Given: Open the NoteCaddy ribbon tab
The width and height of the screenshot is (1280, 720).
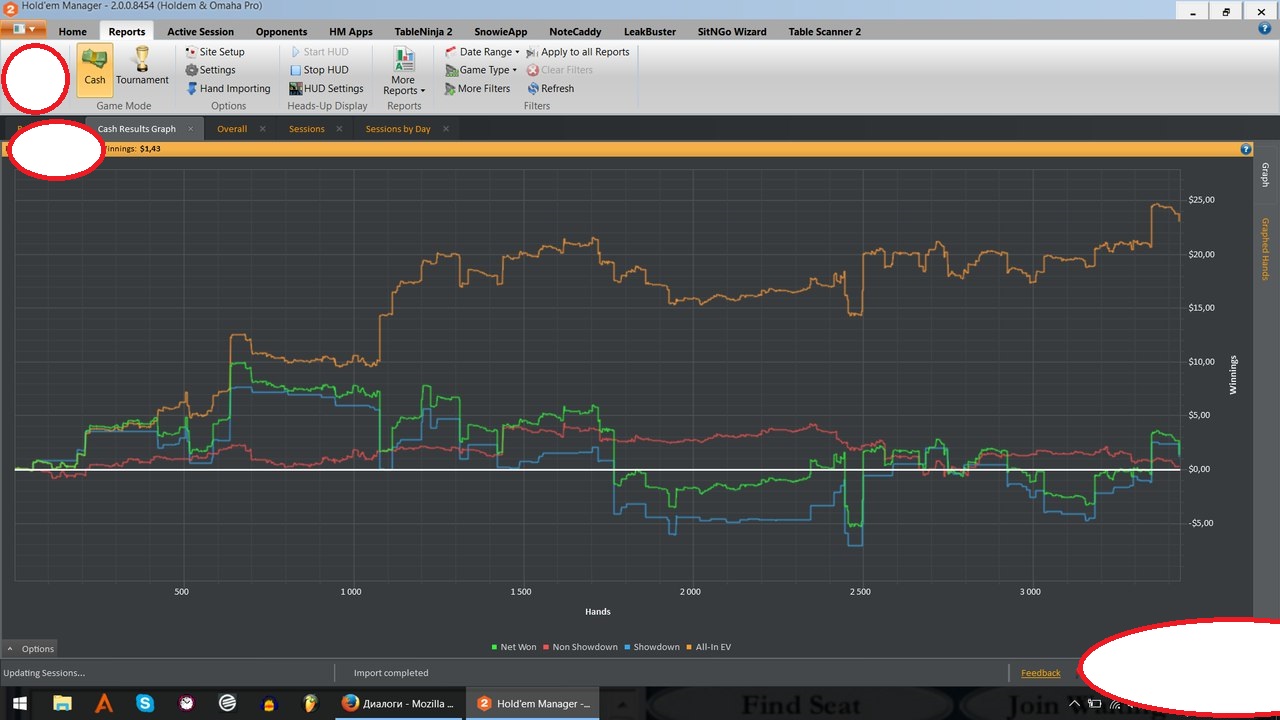Looking at the screenshot, I should pos(576,32).
